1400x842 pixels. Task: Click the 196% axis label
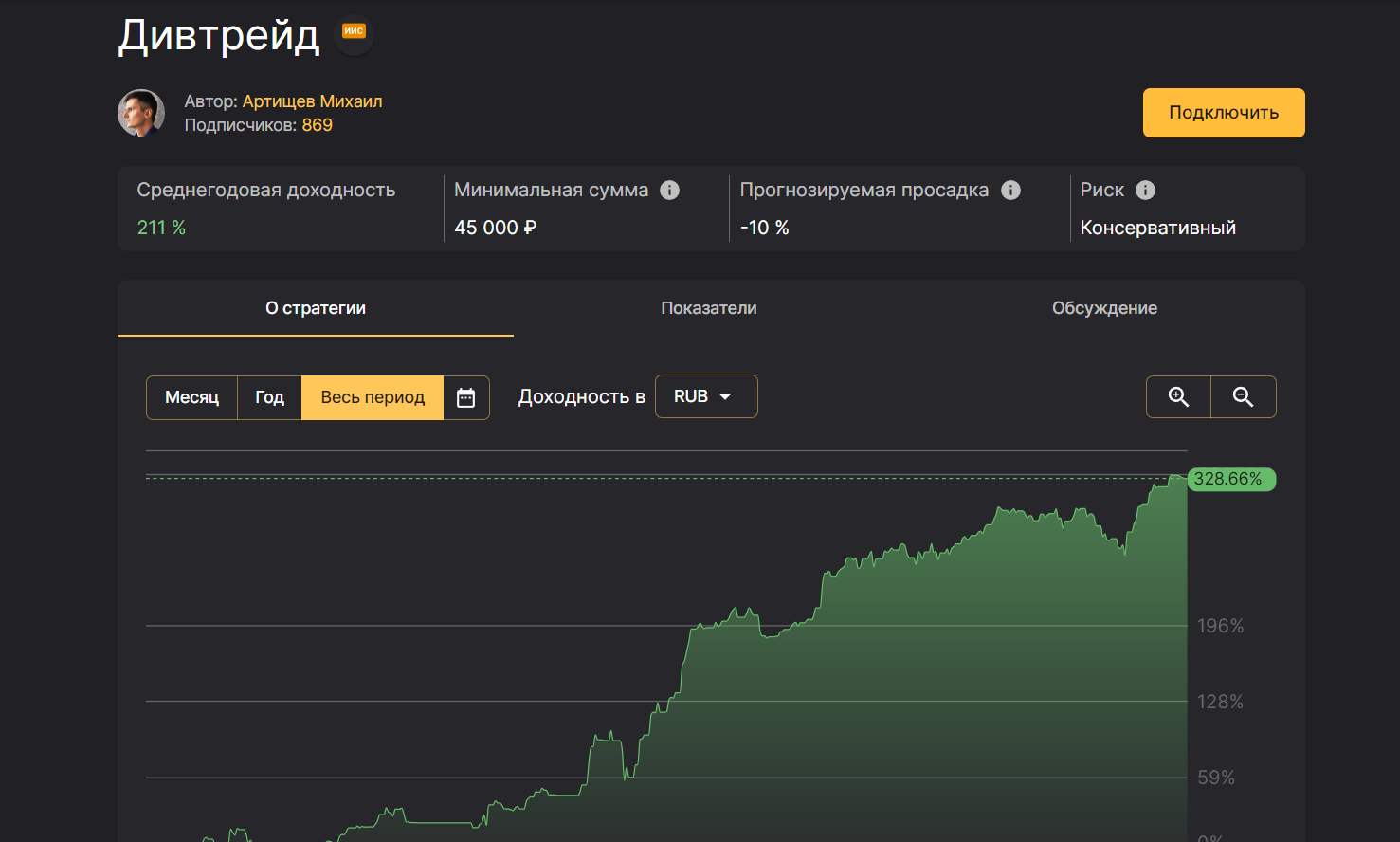coord(1221,626)
